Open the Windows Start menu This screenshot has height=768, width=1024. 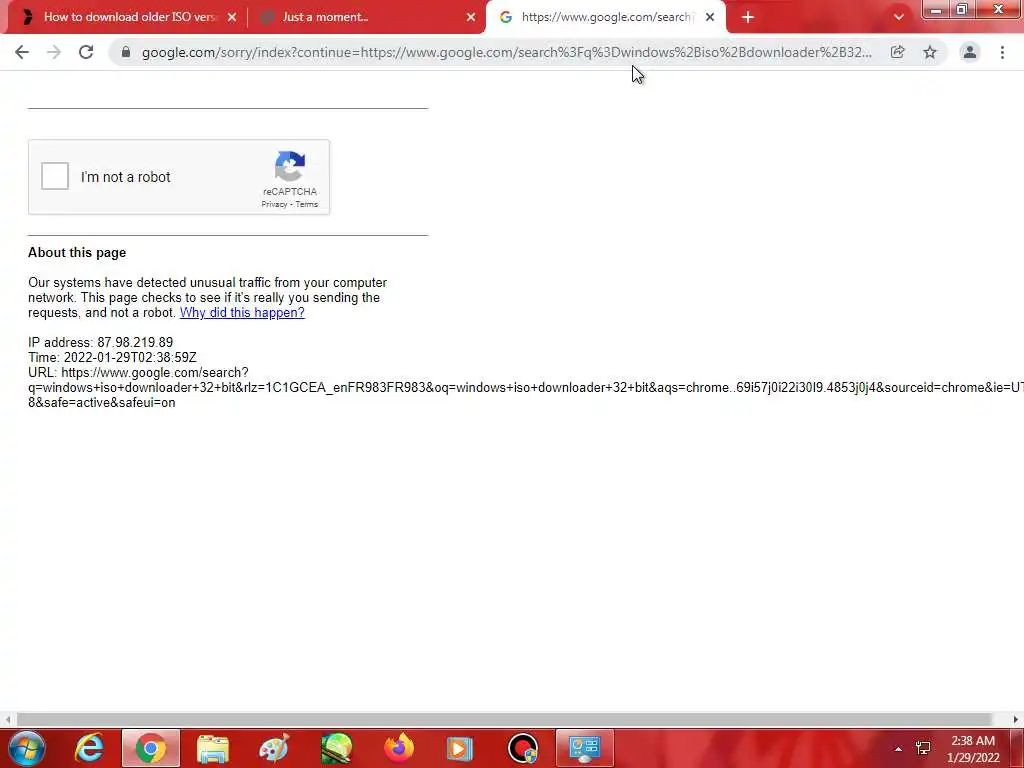point(27,748)
